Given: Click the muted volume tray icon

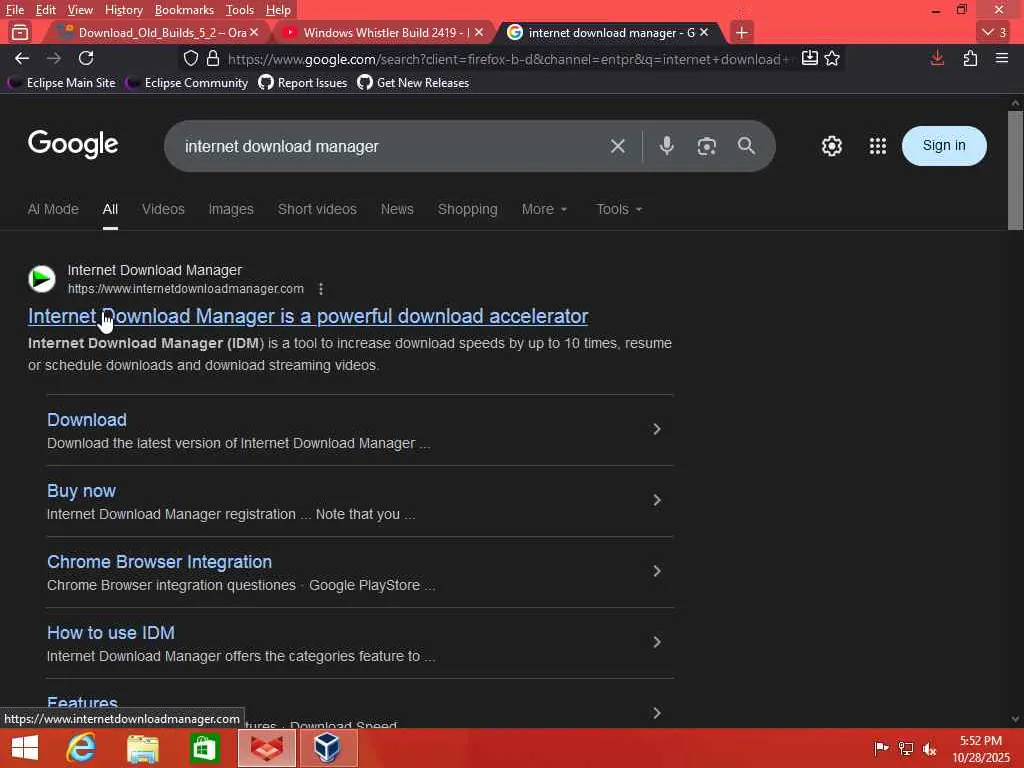Looking at the screenshot, I should click(929, 748).
